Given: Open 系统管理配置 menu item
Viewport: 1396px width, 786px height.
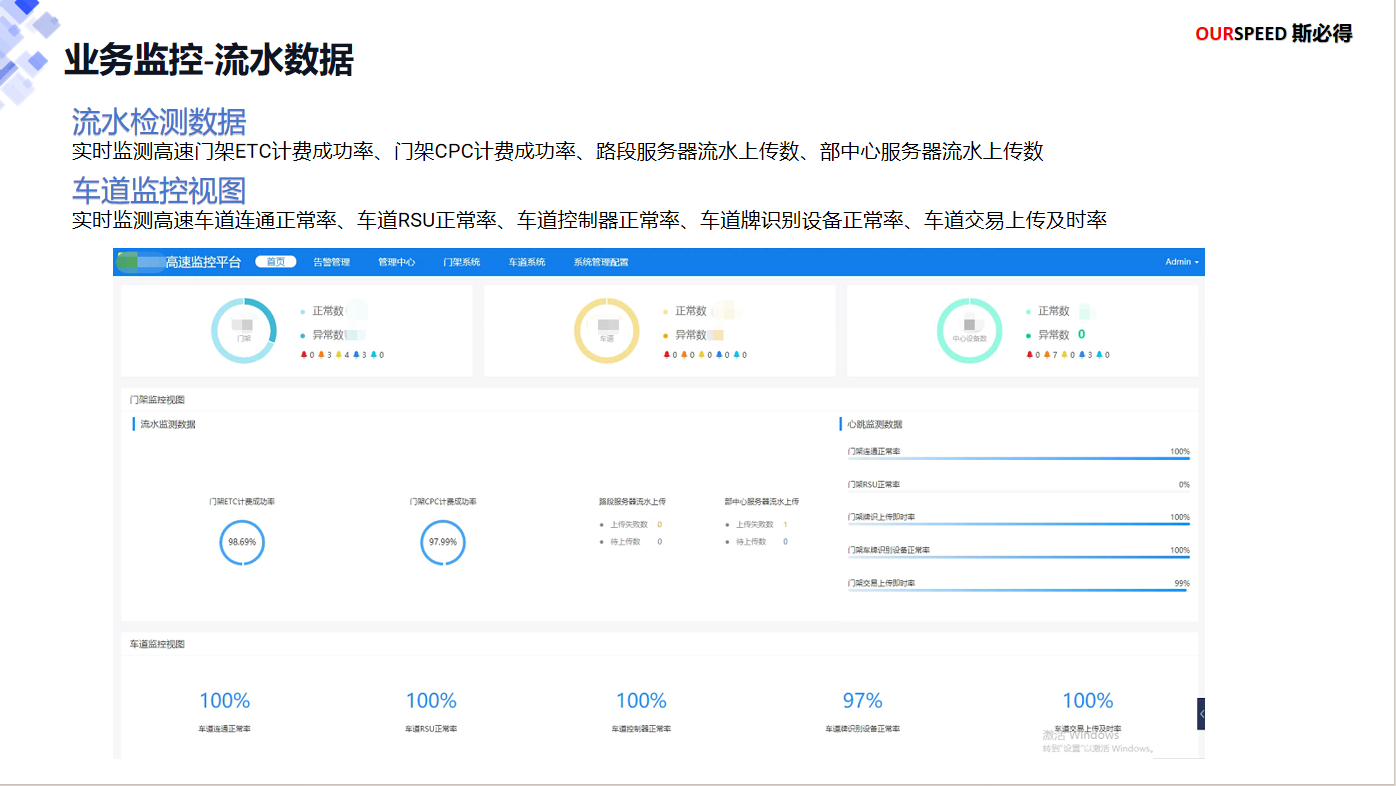Looking at the screenshot, I should (600, 262).
